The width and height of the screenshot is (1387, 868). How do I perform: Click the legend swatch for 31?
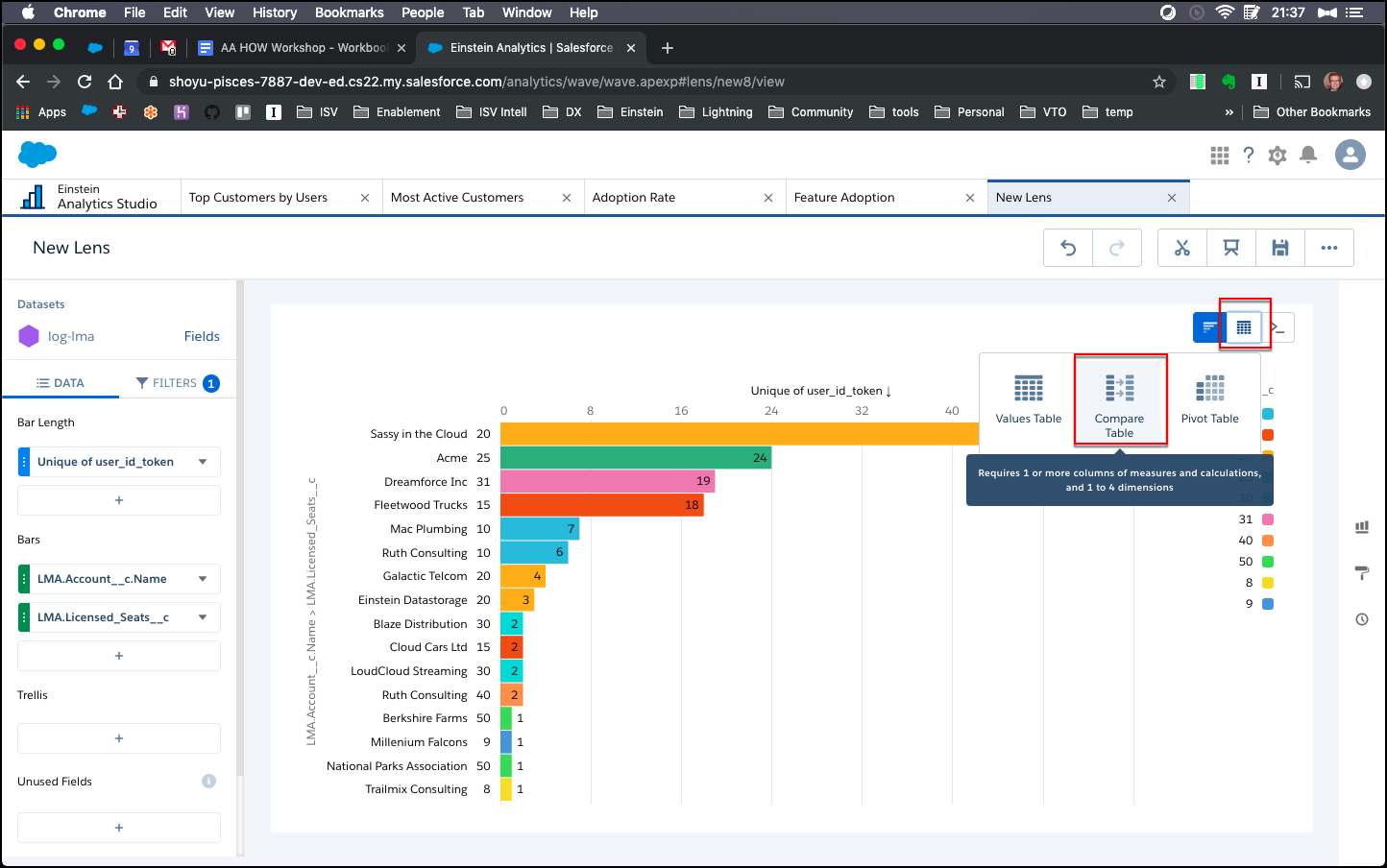pyautogui.click(x=1268, y=519)
